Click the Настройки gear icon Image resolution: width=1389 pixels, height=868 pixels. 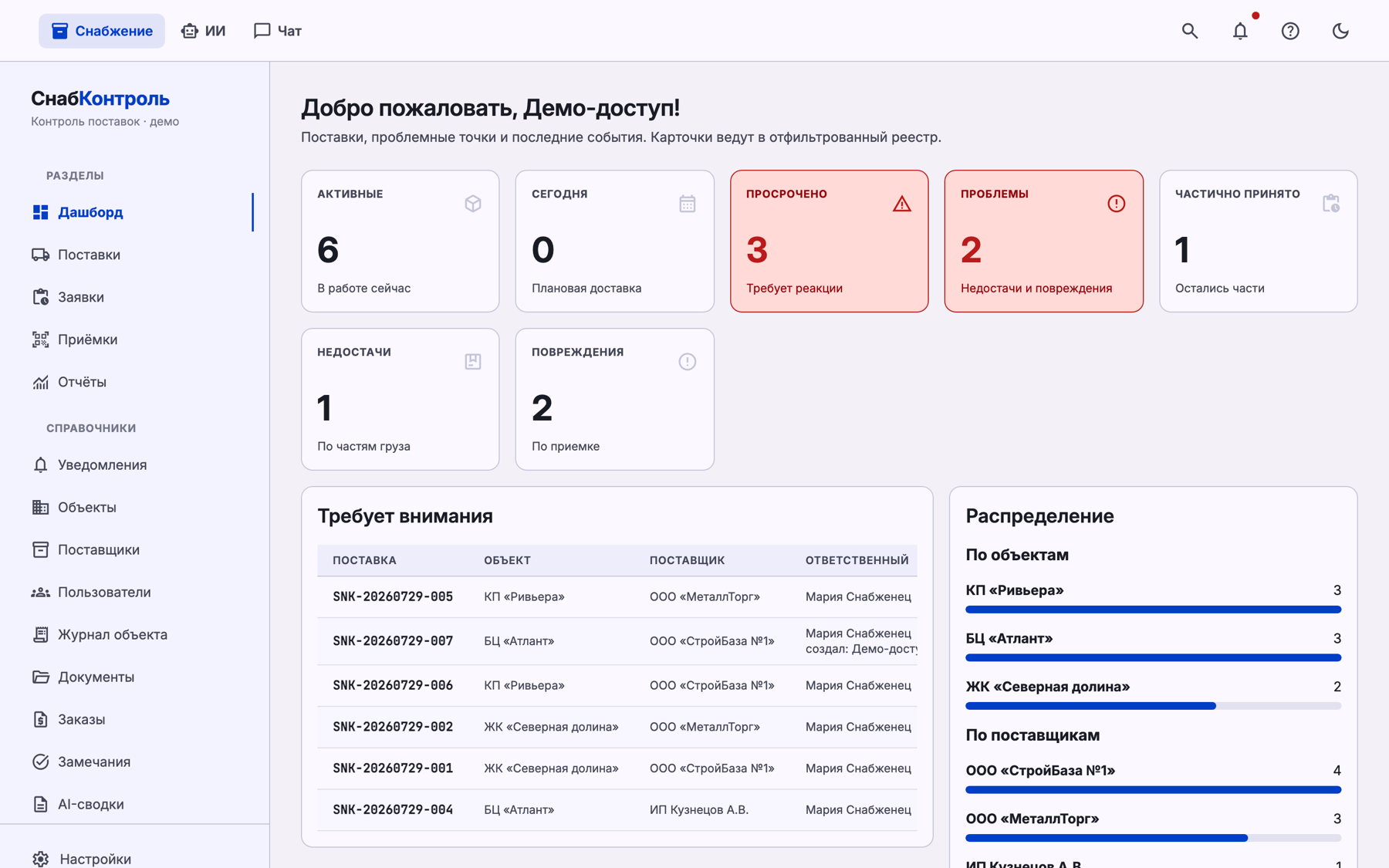tap(40, 859)
